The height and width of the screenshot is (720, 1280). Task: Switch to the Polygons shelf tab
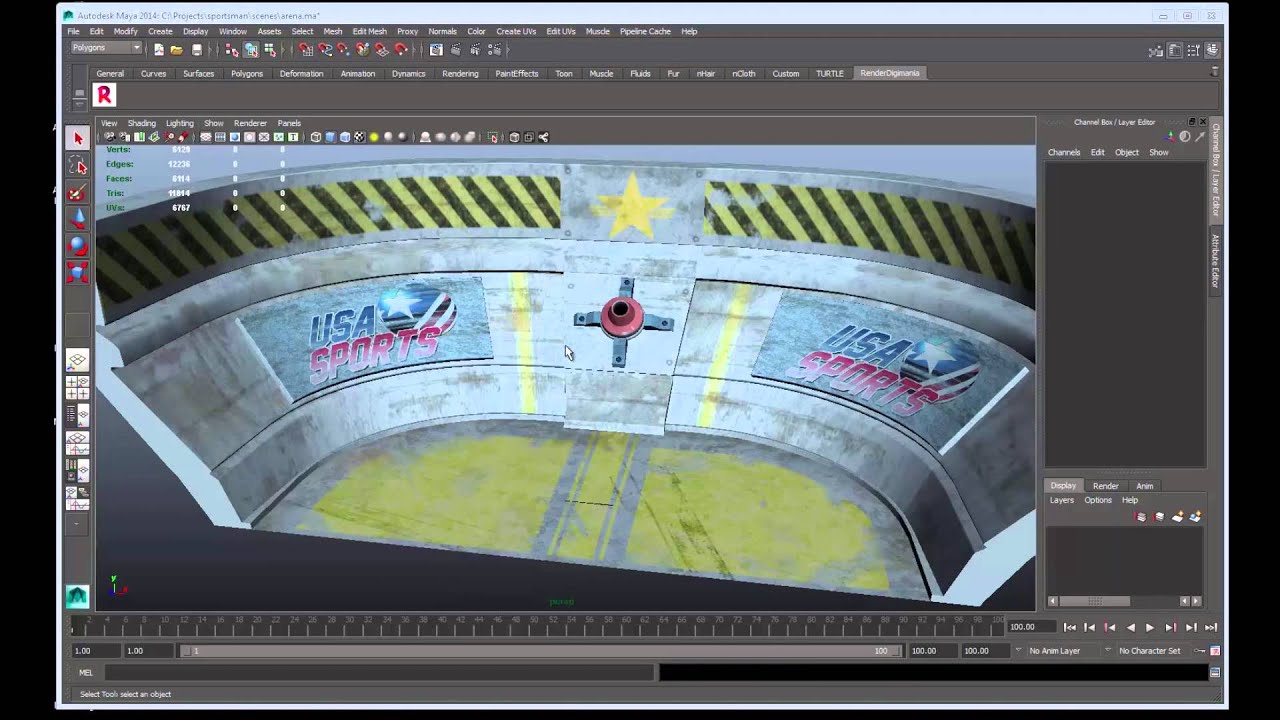(247, 73)
